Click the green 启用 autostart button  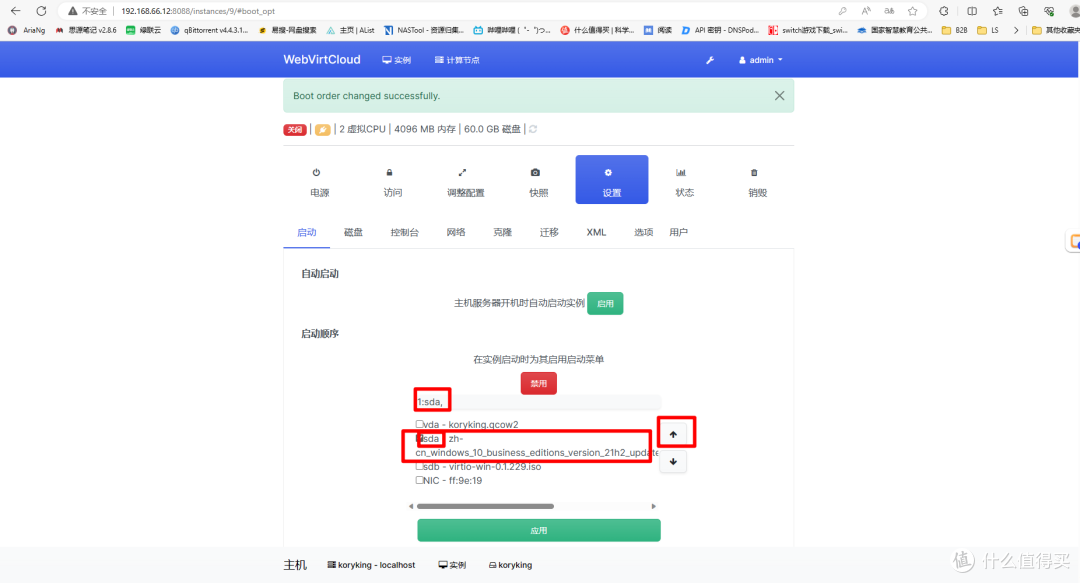tap(605, 303)
